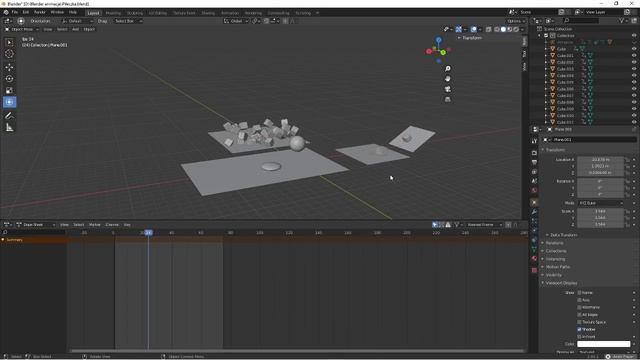Click the pan hand viewport icon
This screenshot has width=640, height=360.
(x=448, y=79)
